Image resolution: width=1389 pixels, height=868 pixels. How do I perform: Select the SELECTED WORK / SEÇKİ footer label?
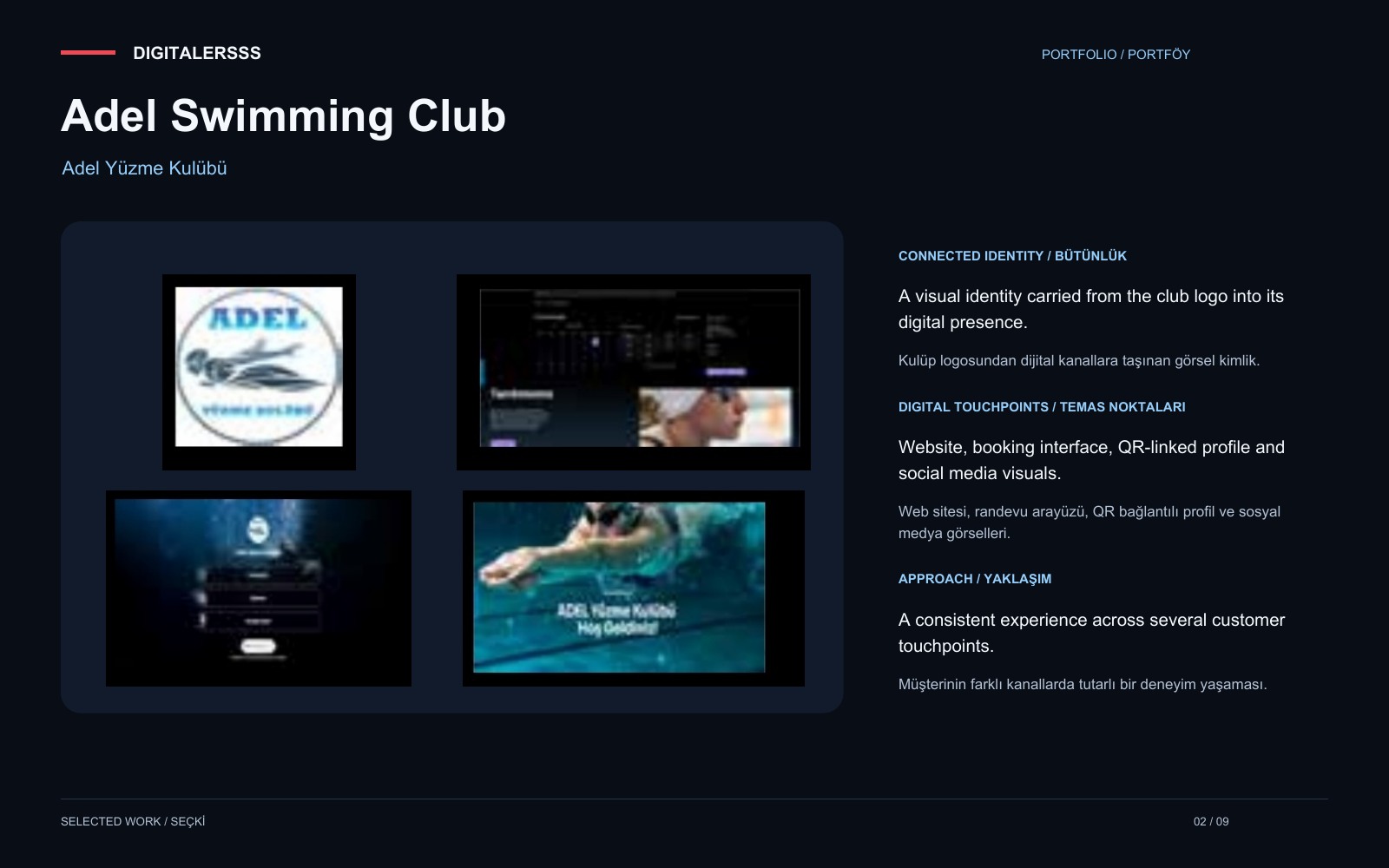[x=133, y=821]
